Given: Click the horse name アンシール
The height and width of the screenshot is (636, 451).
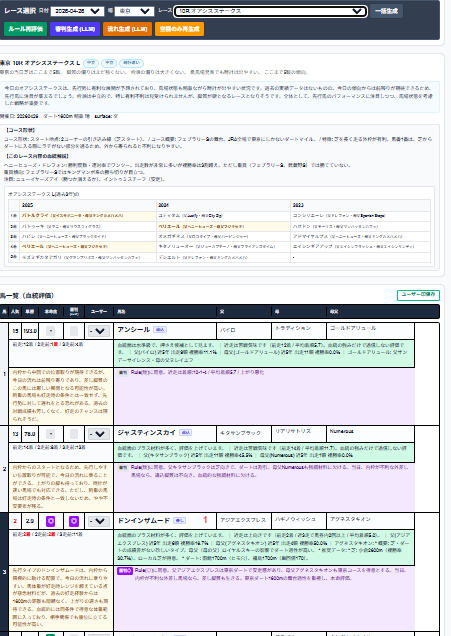Looking at the screenshot, I should point(134,330).
